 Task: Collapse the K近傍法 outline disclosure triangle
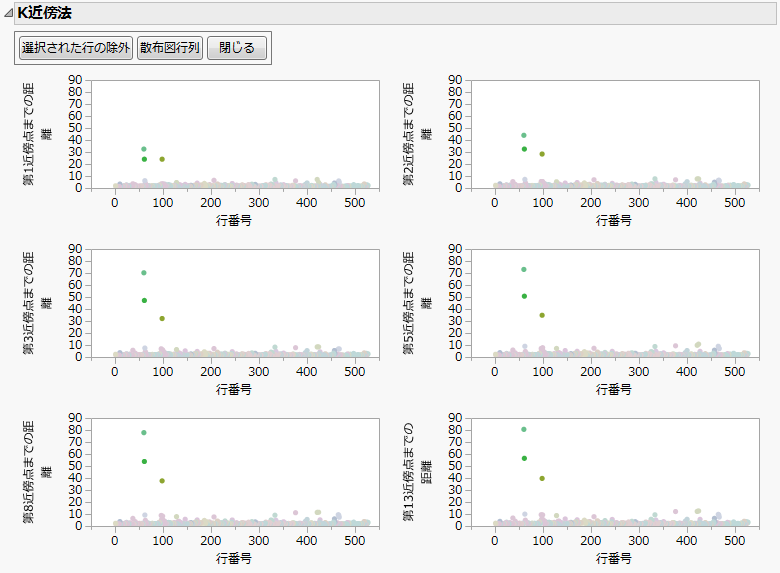tap(8, 13)
